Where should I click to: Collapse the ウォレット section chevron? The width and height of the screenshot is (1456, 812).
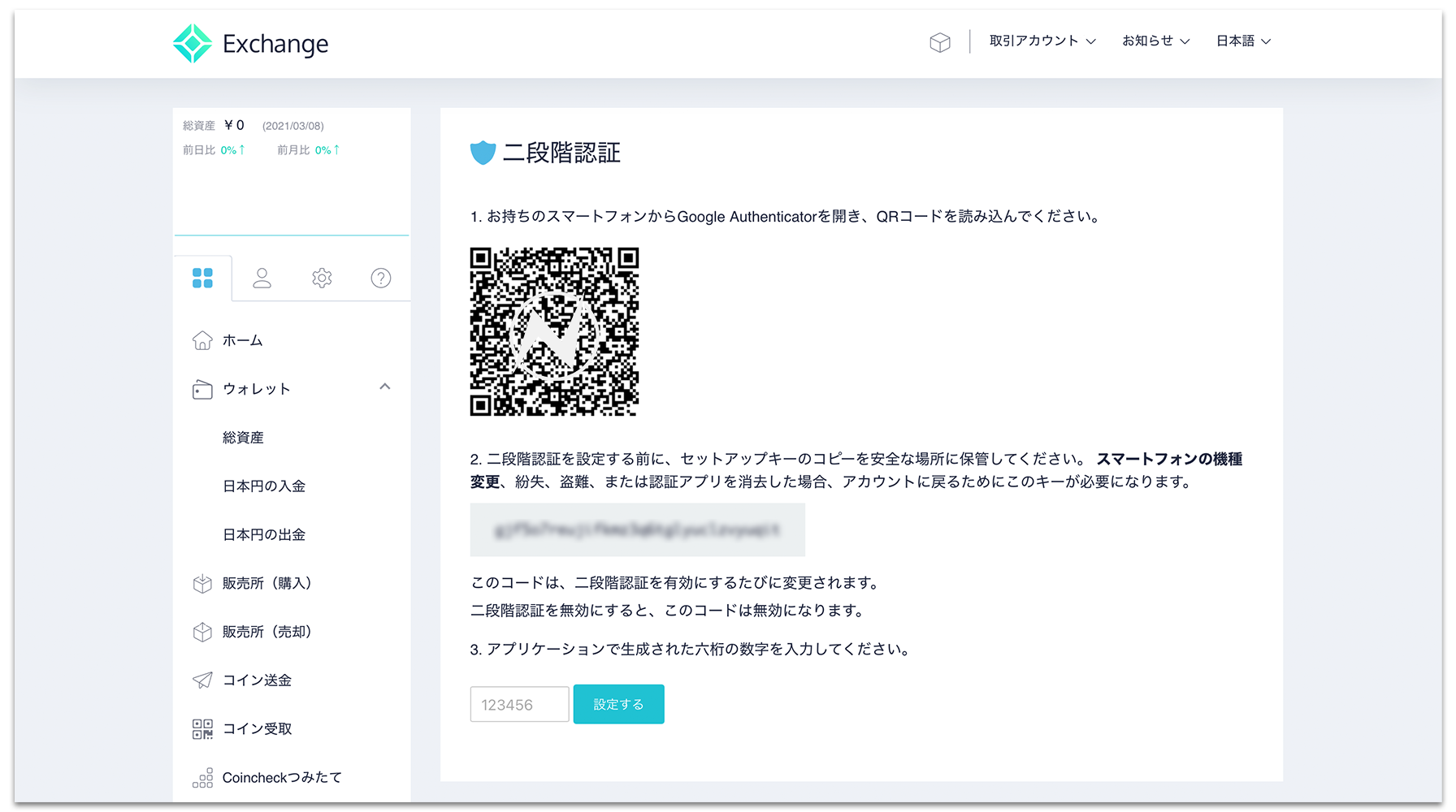click(385, 388)
